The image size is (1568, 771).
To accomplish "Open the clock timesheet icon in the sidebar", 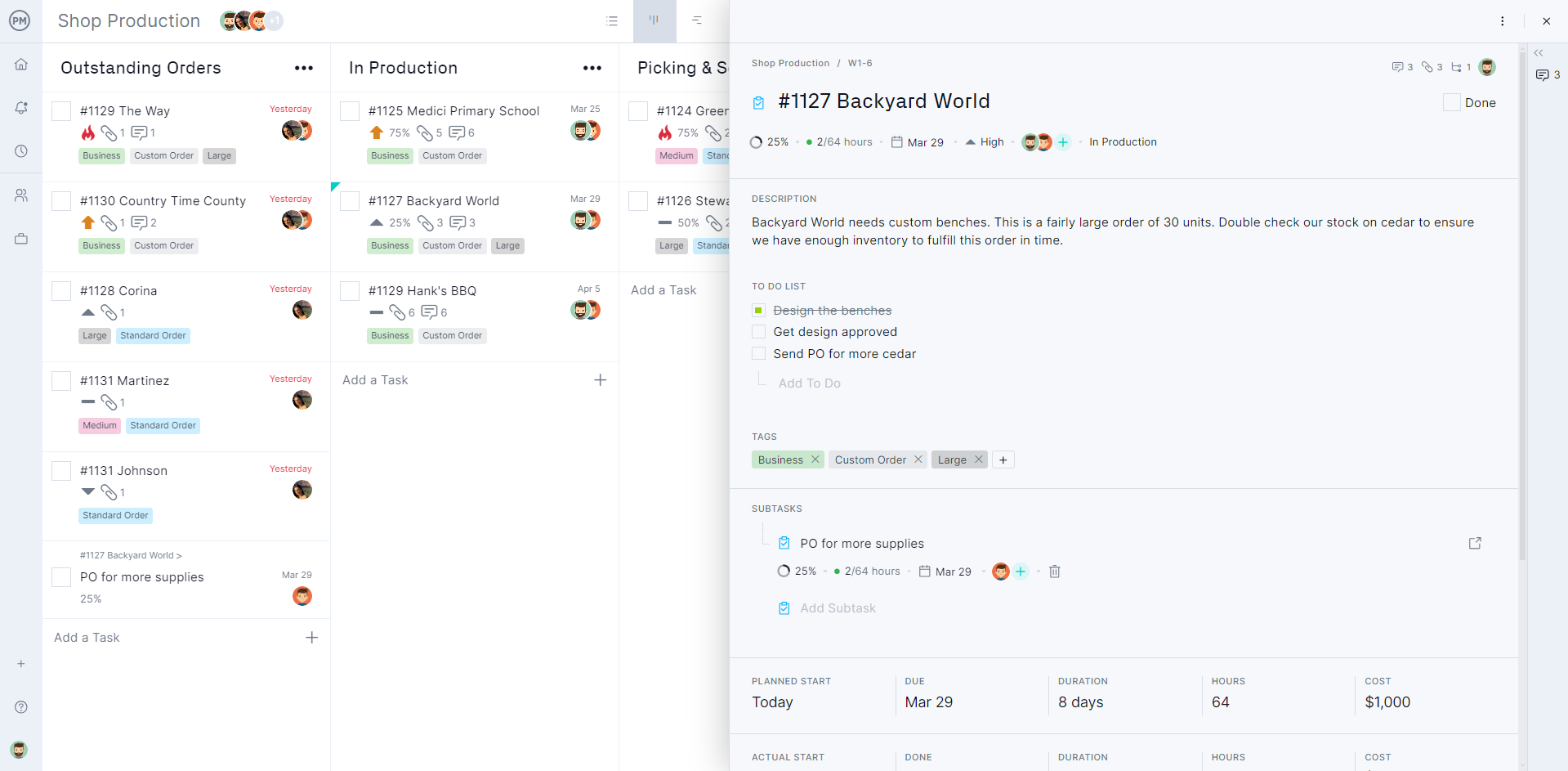I will pos(21,151).
